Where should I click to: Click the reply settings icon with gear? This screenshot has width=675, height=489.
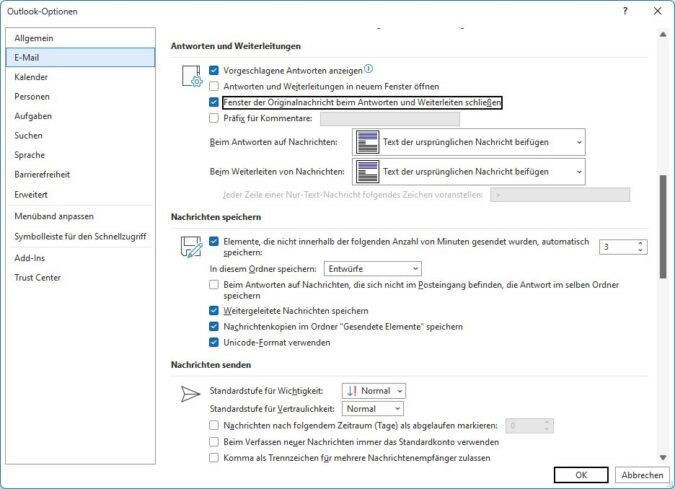(192, 76)
